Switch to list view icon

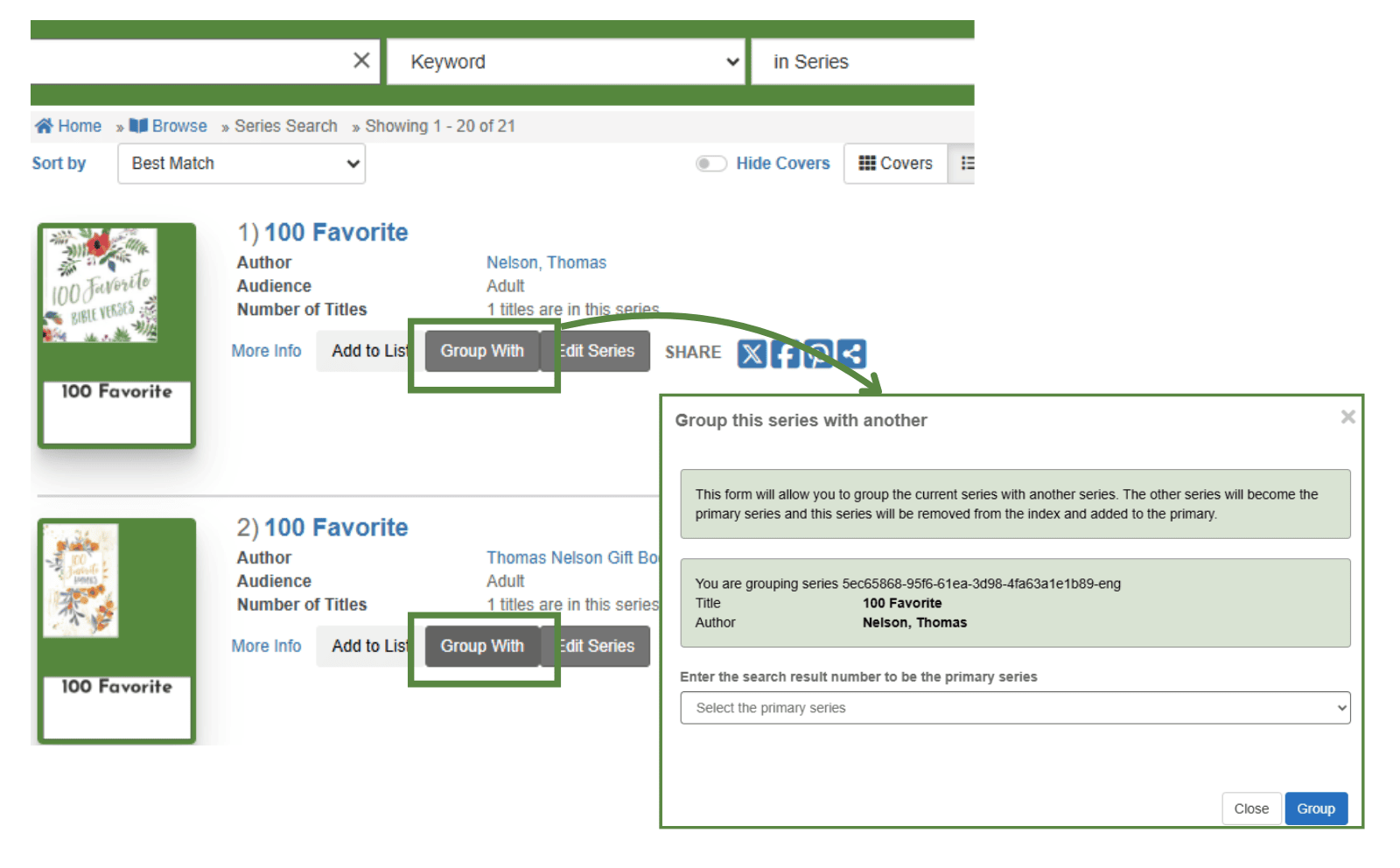tap(966, 164)
